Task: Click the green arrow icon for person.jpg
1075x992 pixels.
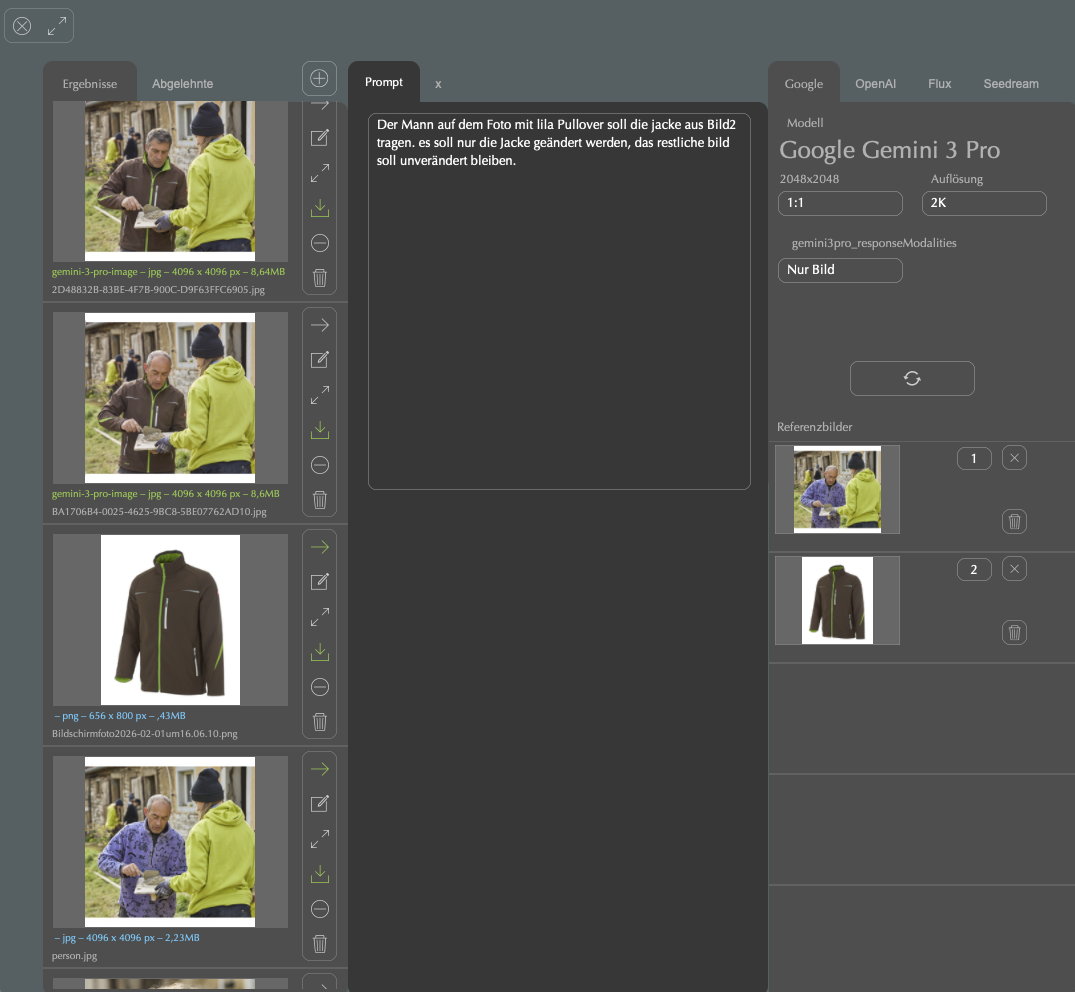Action: (320, 769)
